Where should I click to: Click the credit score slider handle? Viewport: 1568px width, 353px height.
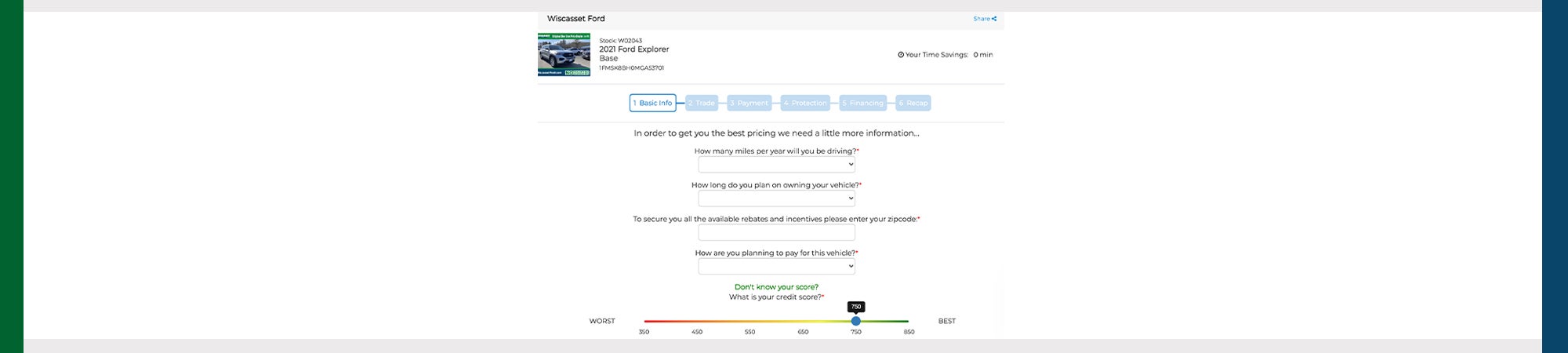coord(855,321)
